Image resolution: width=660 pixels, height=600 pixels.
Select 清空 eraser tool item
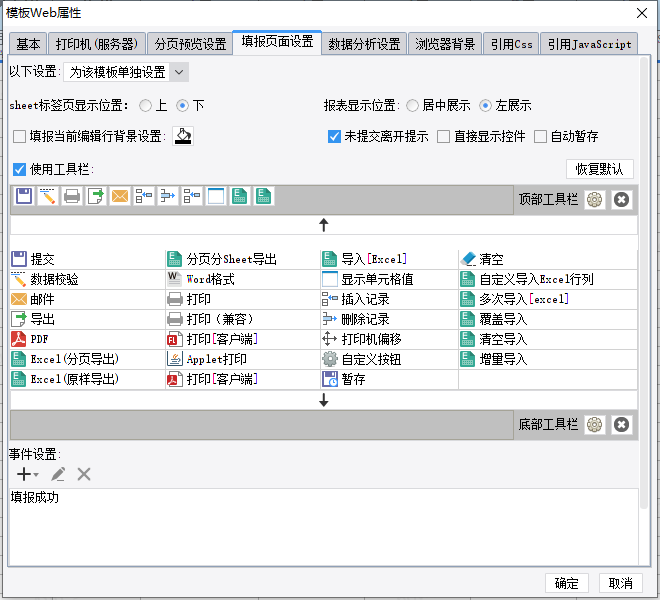548,259
